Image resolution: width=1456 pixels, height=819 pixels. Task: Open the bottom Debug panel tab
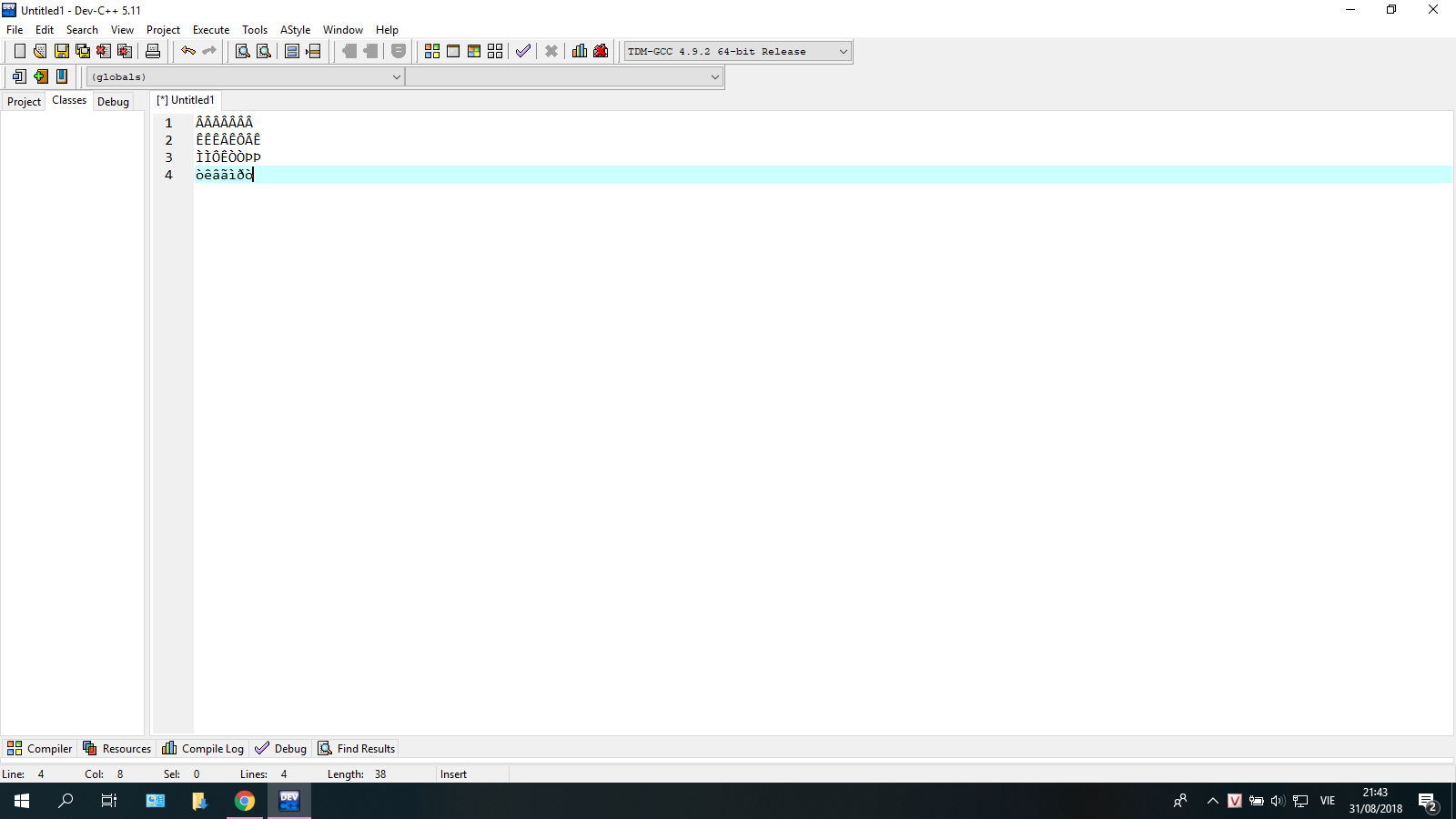point(280,748)
